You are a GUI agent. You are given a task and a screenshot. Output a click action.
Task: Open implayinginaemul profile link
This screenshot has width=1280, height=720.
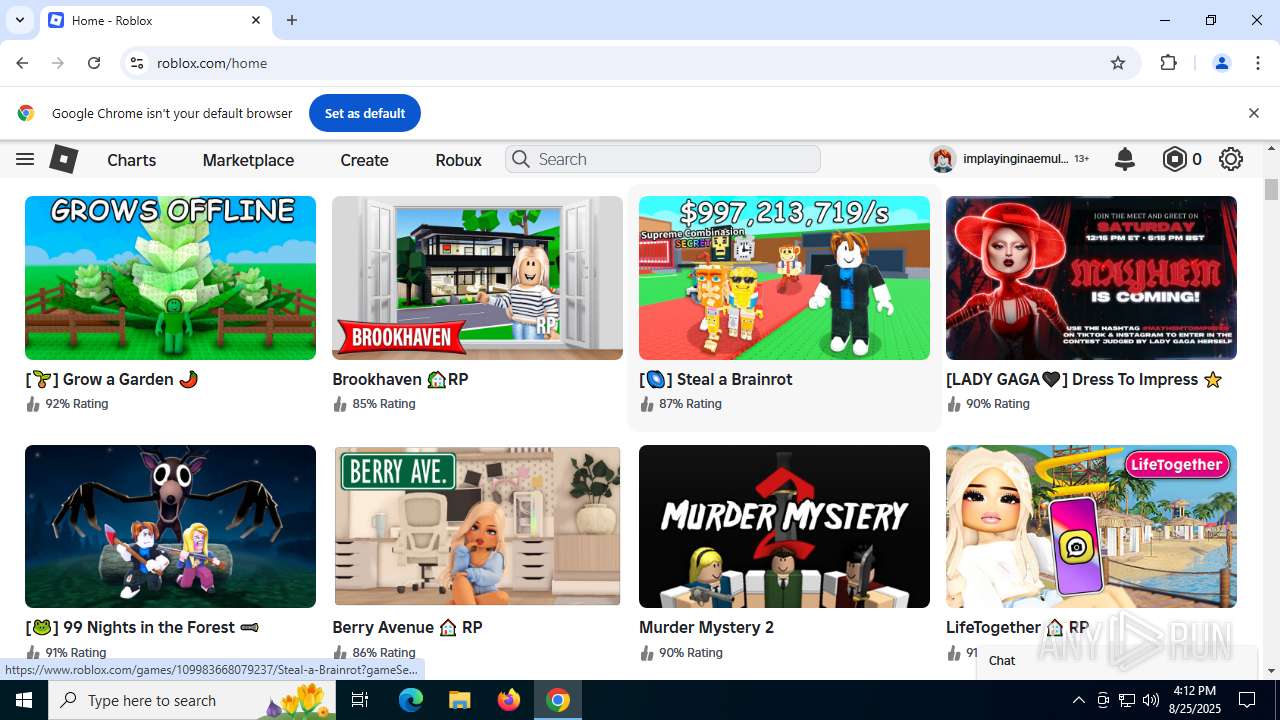tap(1015, 159)
